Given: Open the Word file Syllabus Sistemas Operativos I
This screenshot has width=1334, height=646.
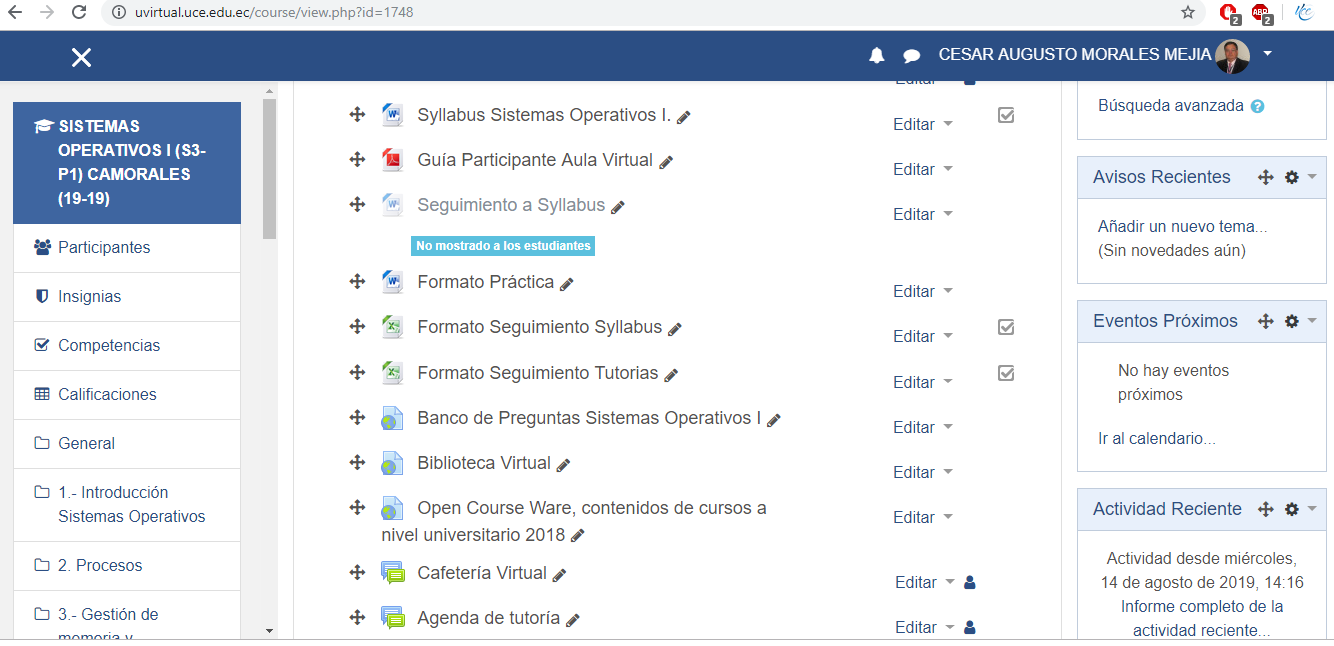Looking at the screenshot, I should (541, 114).
